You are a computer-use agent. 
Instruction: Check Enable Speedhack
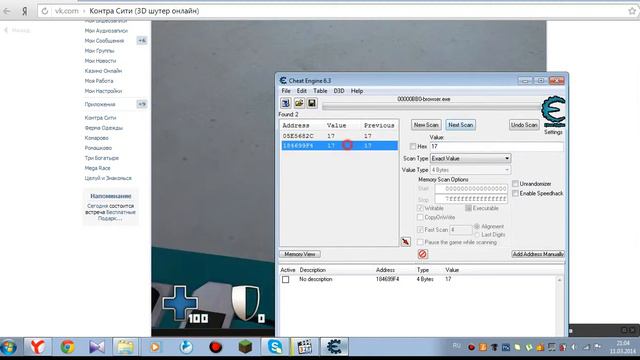[x=515, y=193]
